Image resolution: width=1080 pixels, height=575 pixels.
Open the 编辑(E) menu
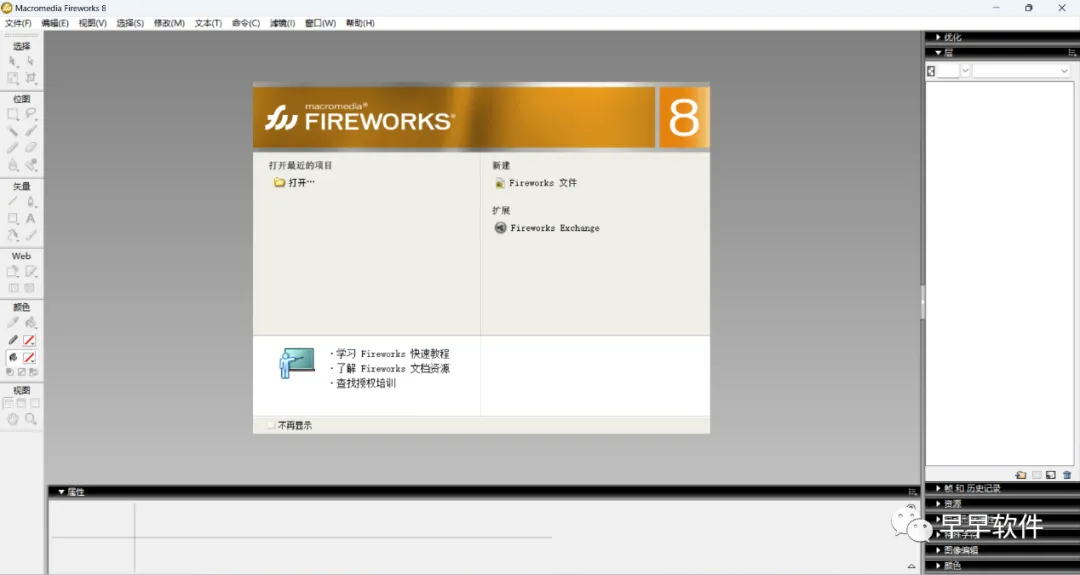(x=55, y=23)
